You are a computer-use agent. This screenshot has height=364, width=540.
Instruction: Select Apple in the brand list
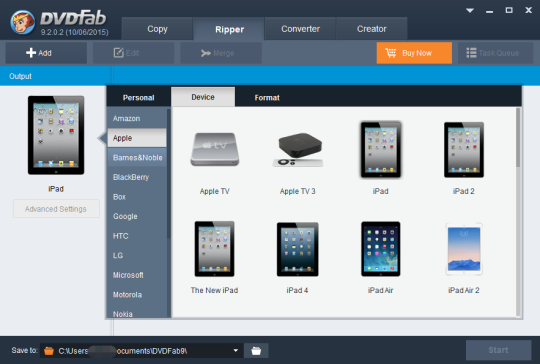coord(137,138)
